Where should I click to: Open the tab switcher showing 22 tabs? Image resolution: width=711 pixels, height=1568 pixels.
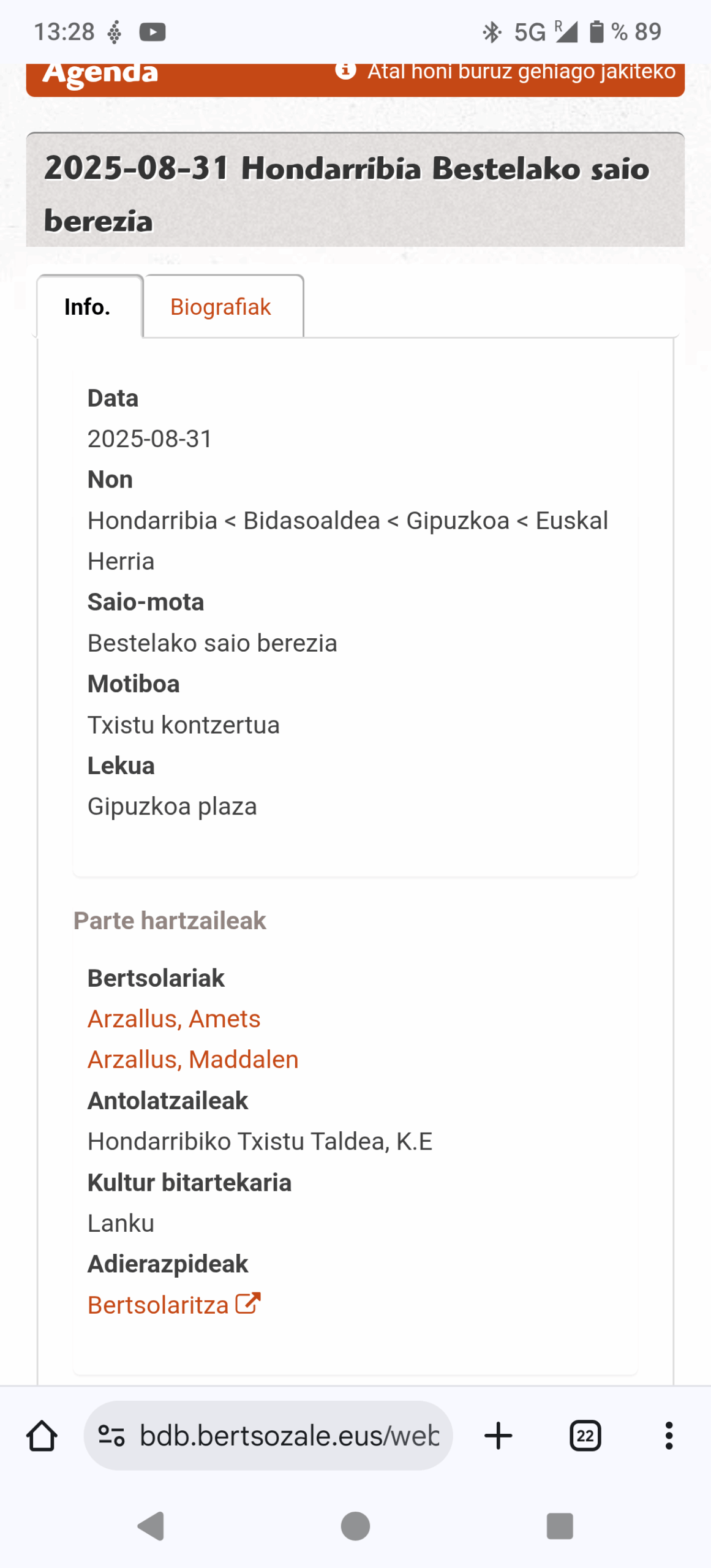585,1436
